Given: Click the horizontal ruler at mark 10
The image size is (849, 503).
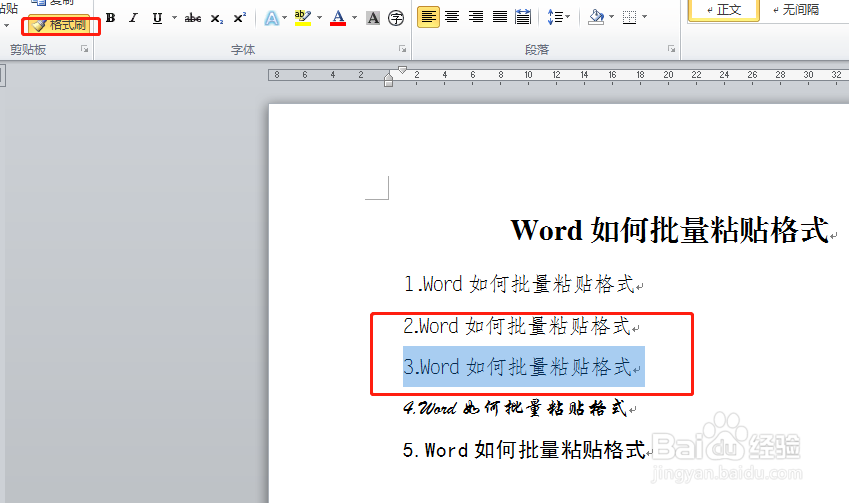Looking at the screenshot, I should [528, 75].
